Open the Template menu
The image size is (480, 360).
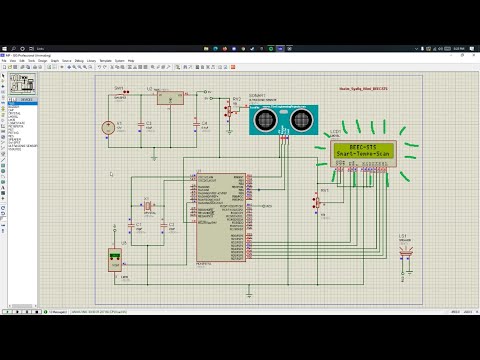(106, 61)
